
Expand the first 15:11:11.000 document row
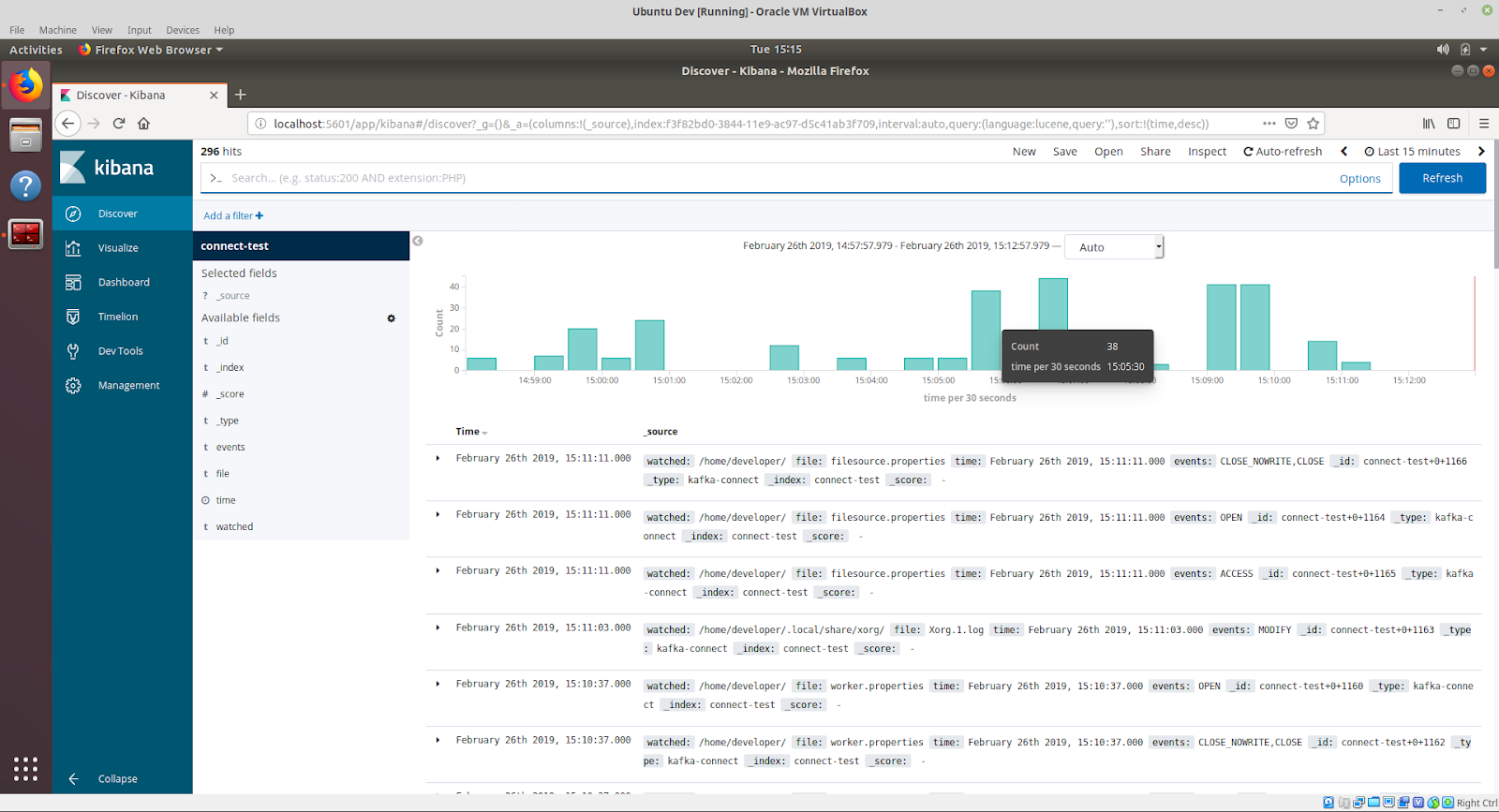click(x=438, y=459)
